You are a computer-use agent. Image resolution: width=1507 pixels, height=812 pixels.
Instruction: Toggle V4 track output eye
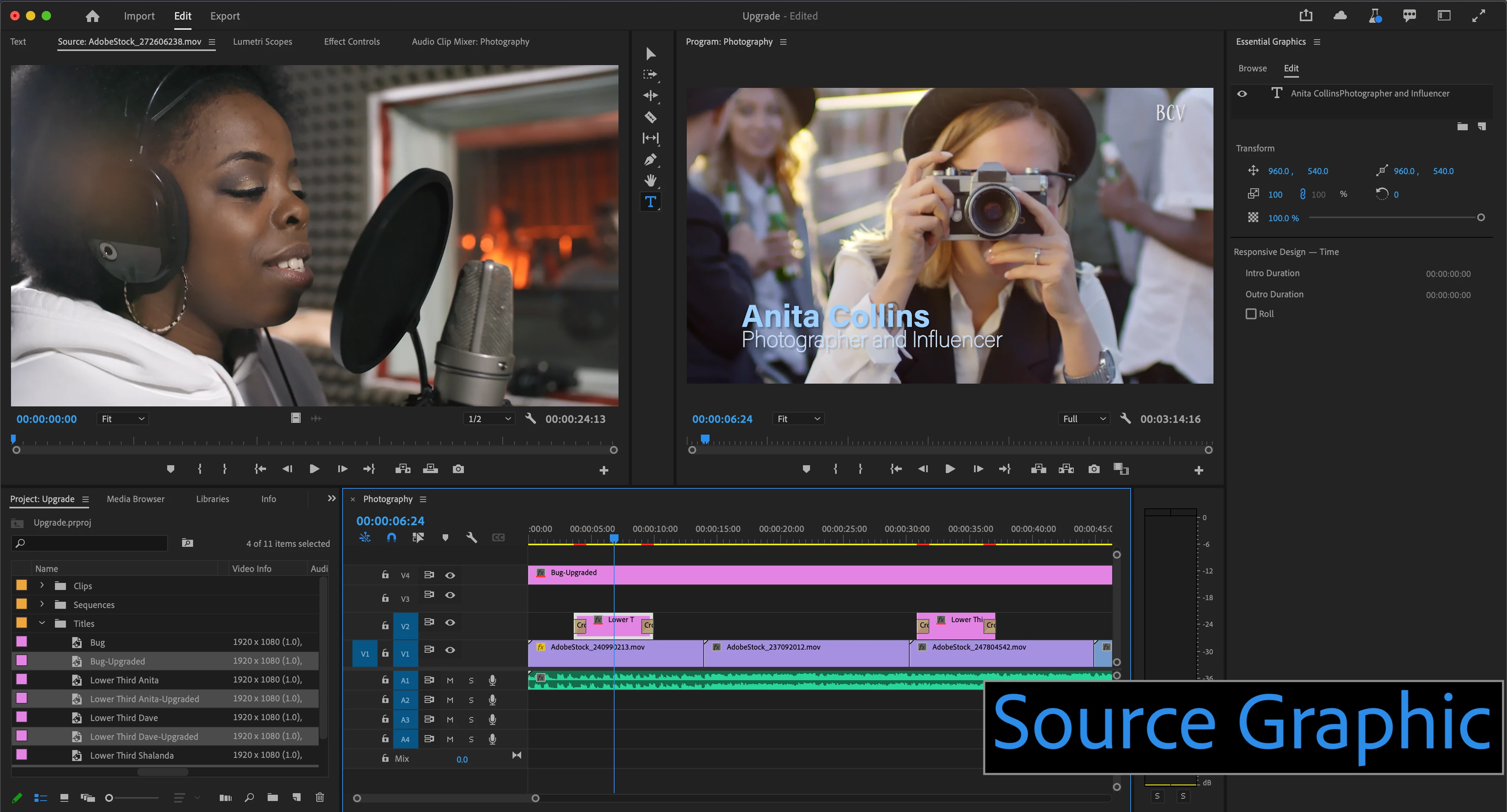(x=450, y=575)
